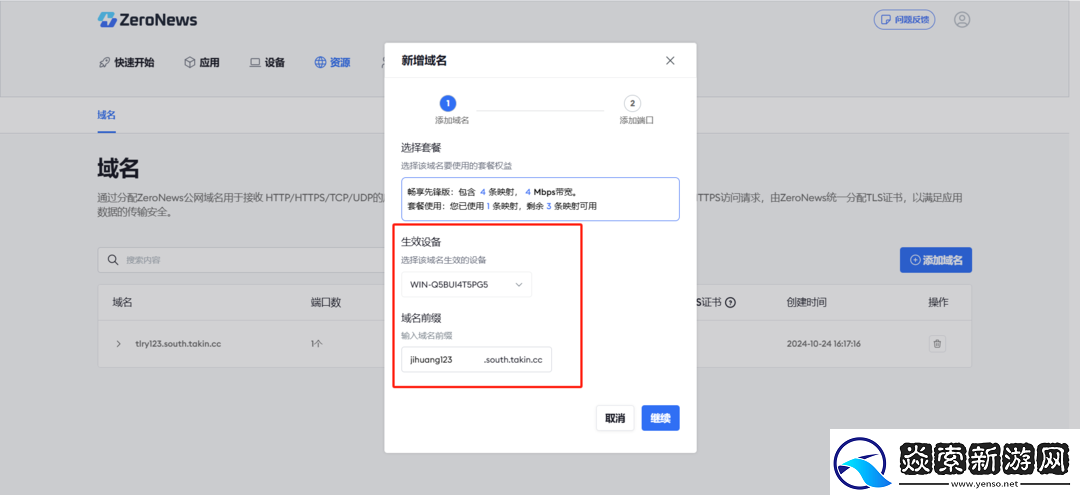Open the 生效设备 device dropdown
1080x495 pixels.
coord(466,284)
